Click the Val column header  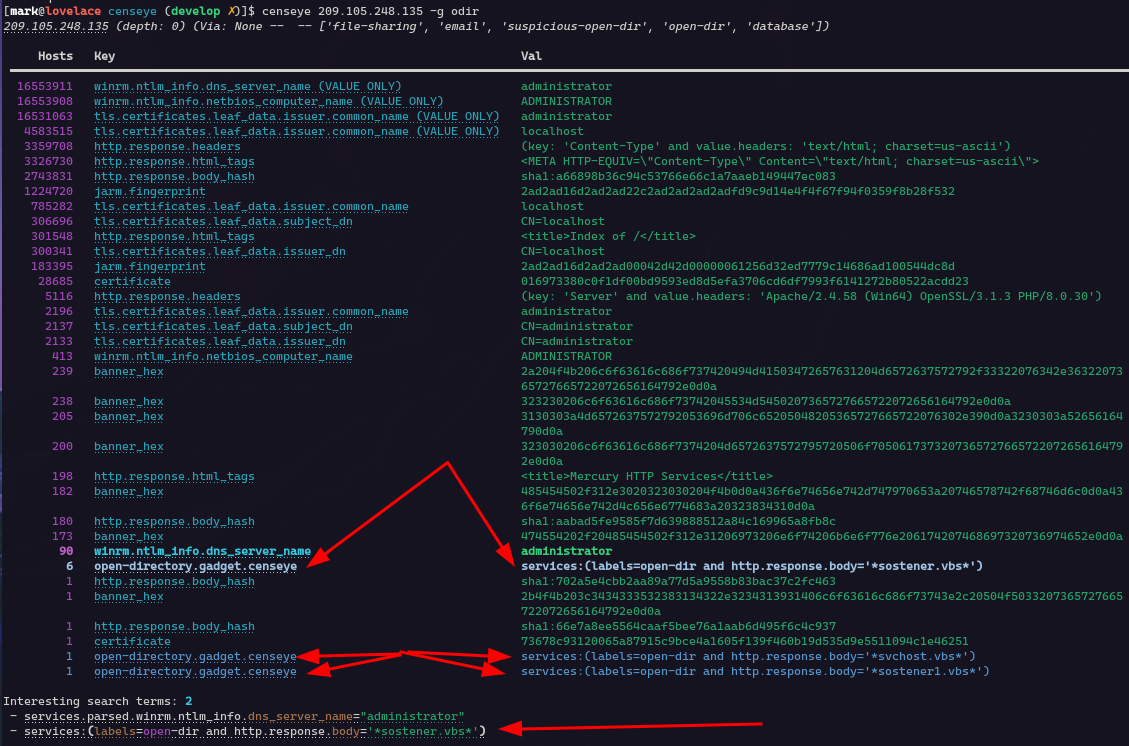pos(531,56)
